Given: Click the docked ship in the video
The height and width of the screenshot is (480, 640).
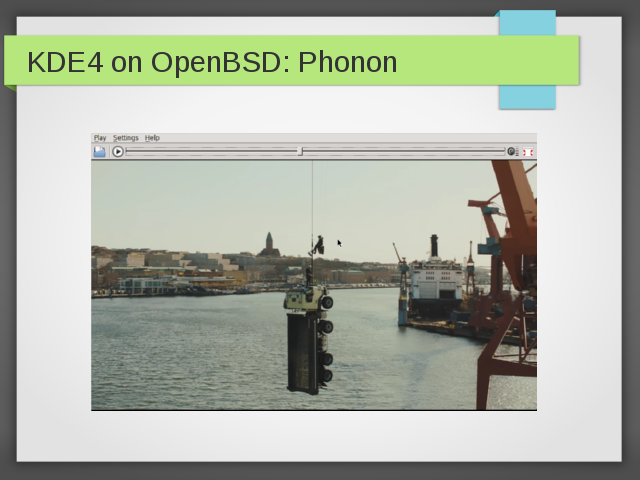Looking at the screenshot, I should click(x=436, y=285).
